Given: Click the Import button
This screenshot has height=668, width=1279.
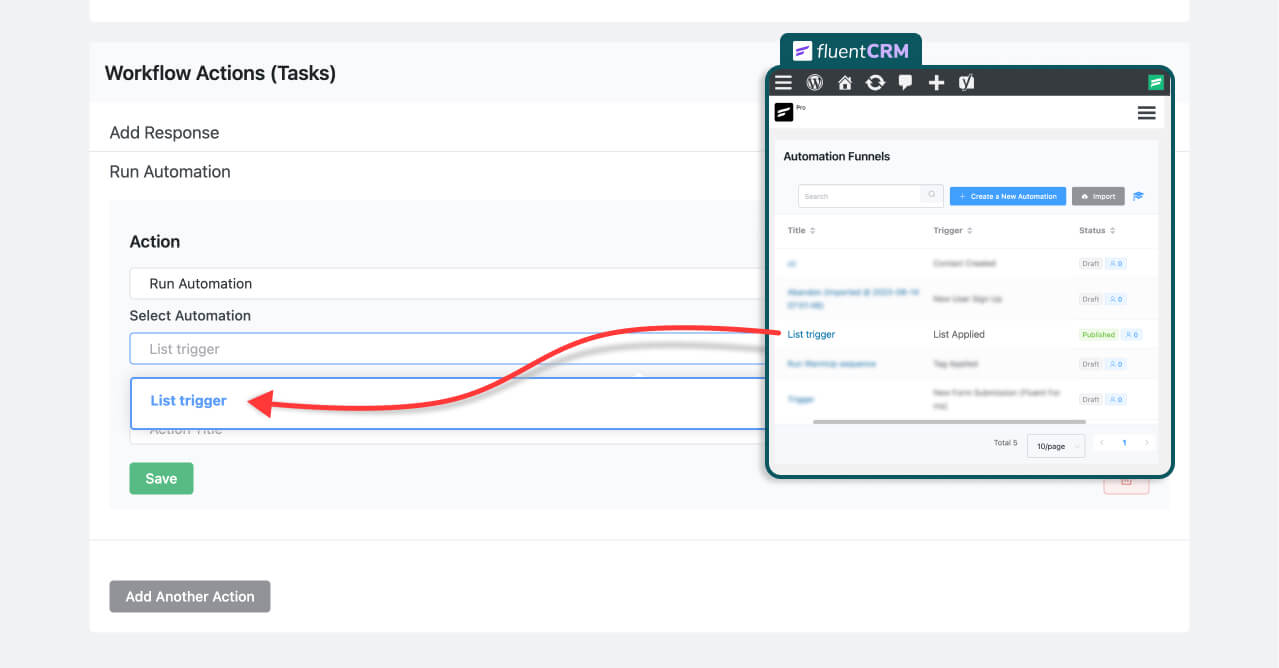Looking at the screenshot, I should [x=1098, y=196].
